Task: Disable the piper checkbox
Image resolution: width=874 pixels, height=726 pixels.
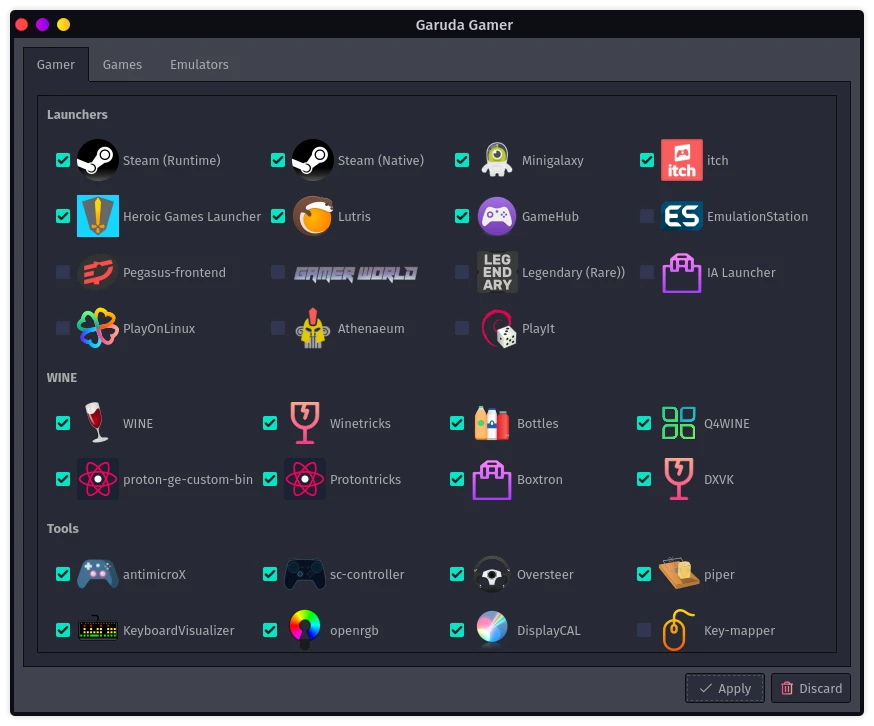Action: (644, 574)
